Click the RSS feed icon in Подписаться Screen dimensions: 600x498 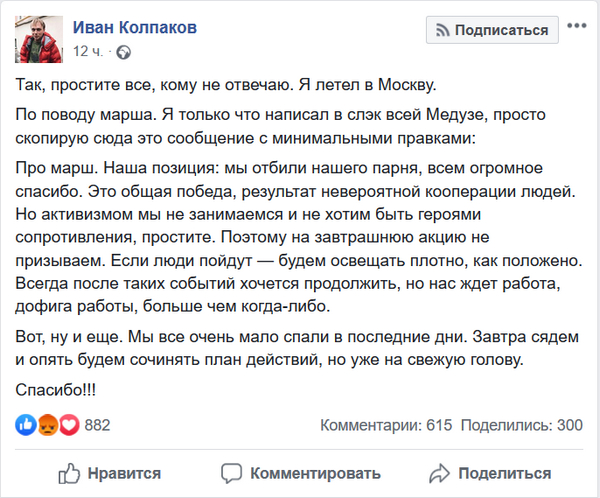click(x=440, y=30)
